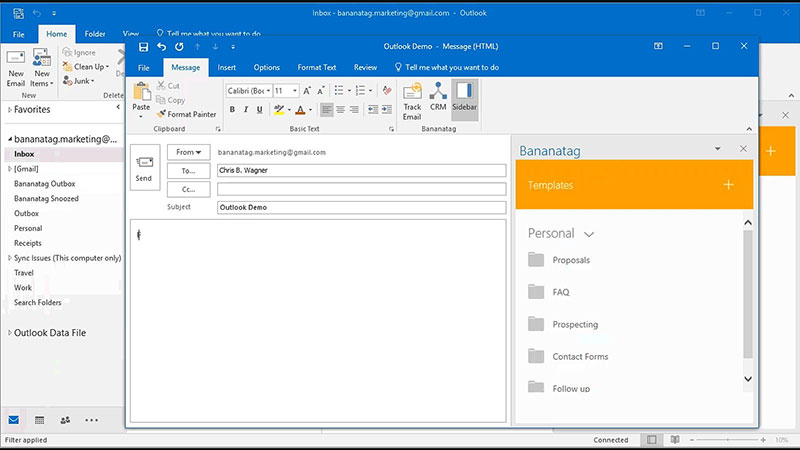Click the Bananatag Track Email button
The height and width of the screenshot is (450, 800).
(412, 101)
